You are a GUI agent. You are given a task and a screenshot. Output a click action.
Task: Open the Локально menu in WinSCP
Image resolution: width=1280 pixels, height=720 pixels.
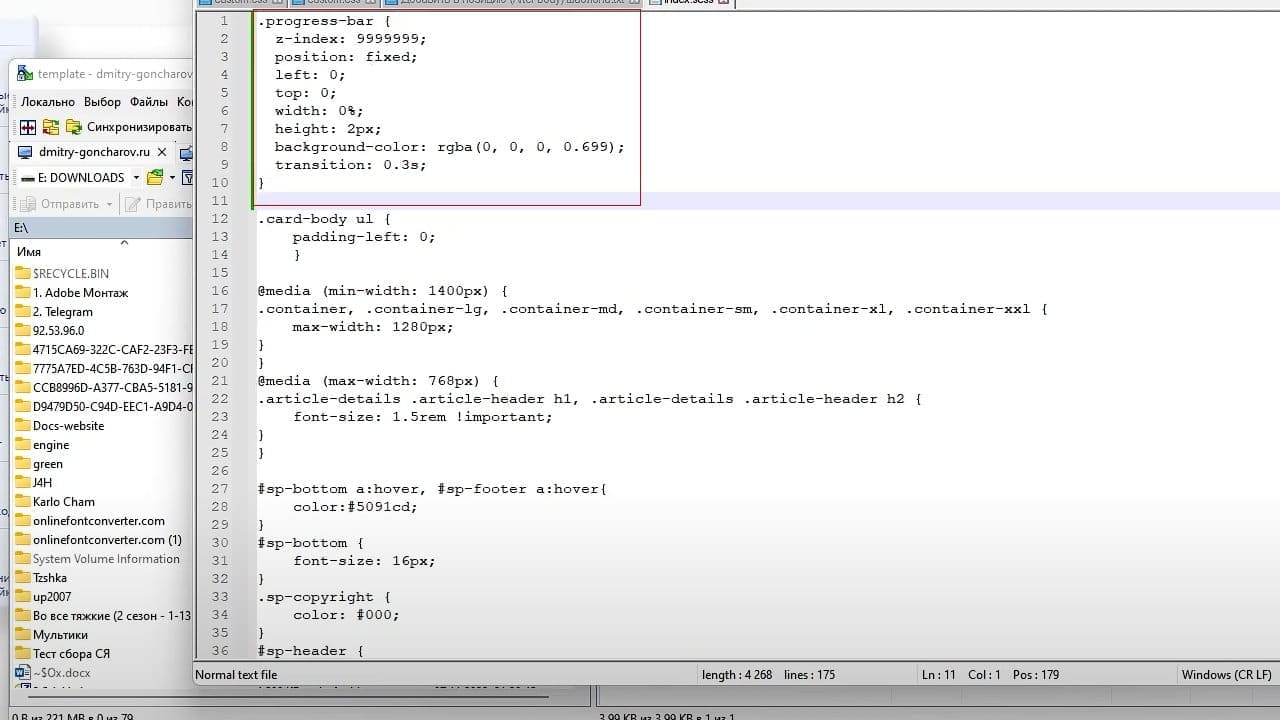(x=48, y=102)
